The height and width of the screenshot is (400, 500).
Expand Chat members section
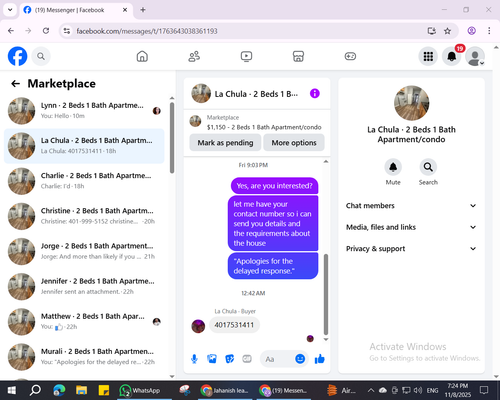pyautogui.click(x=411, y=206)
